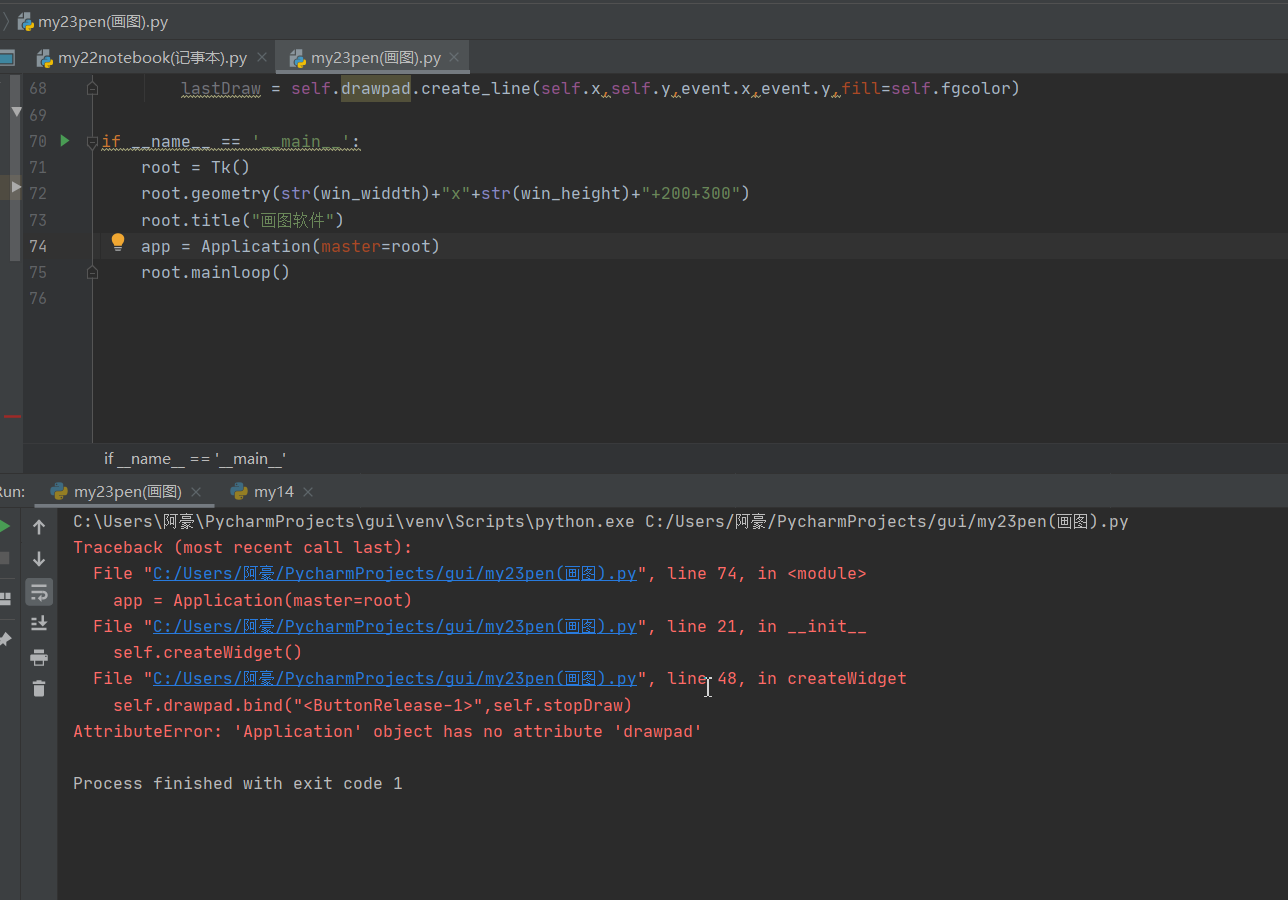The height and width of the screenshot is (900, 1288).
Task: Close the my14 Run tab
Action: (x=308, y=491)
